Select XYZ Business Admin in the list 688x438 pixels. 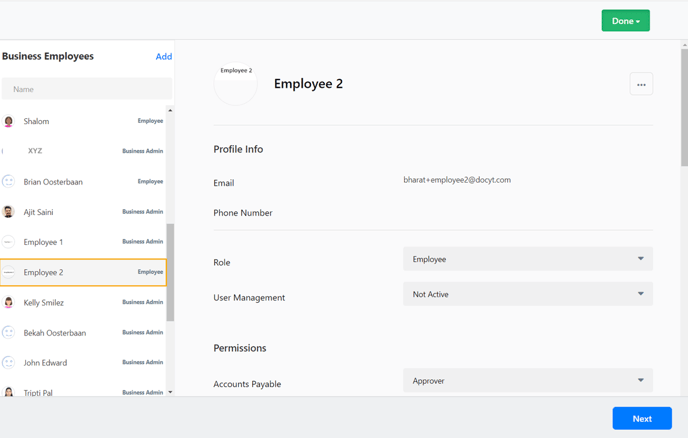coord(83,151)
